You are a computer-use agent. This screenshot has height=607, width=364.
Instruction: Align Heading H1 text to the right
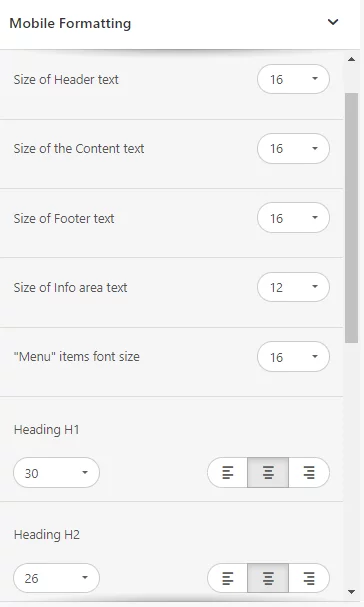[309, 472]
